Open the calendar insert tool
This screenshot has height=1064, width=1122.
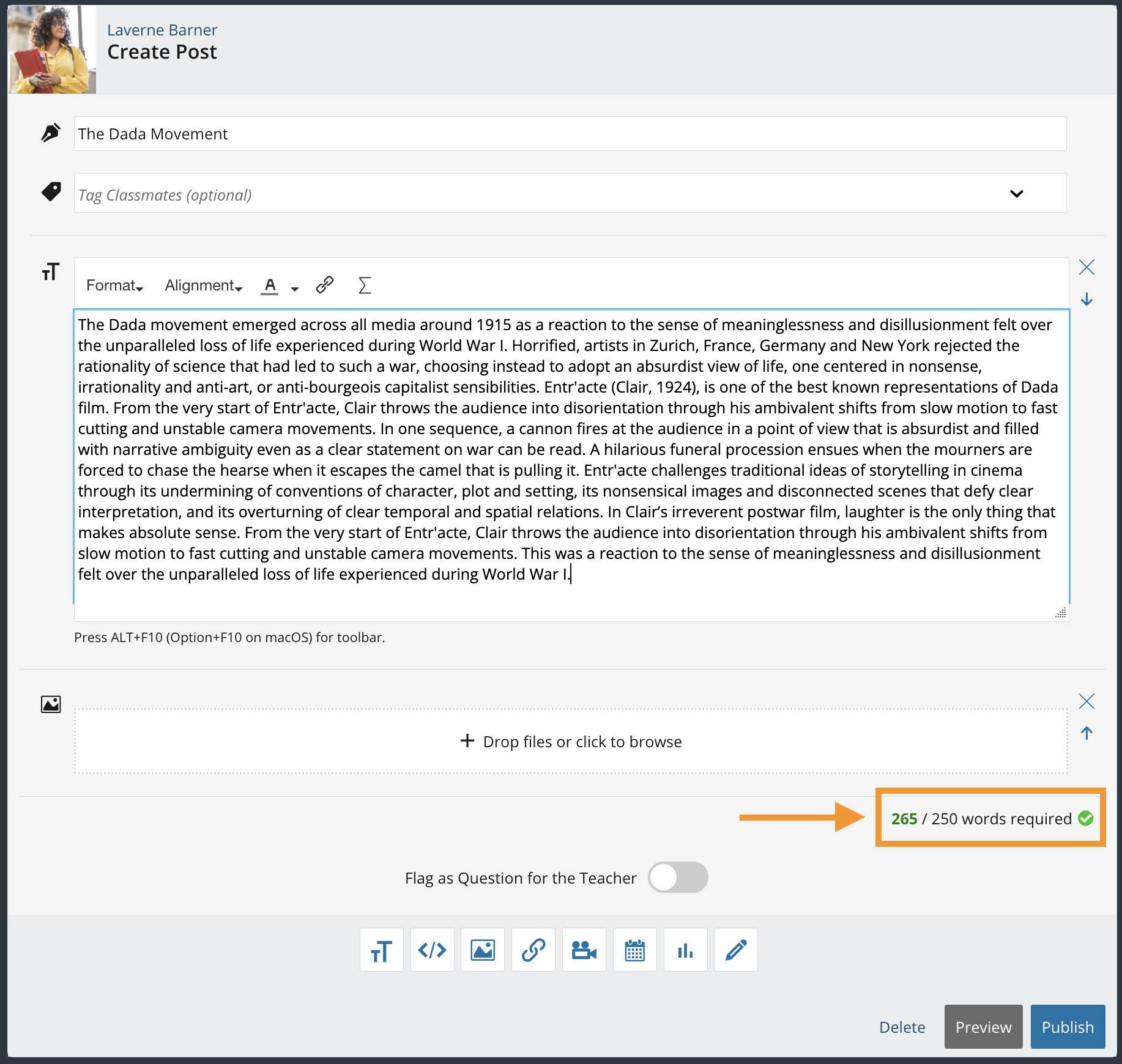[634, 950]
